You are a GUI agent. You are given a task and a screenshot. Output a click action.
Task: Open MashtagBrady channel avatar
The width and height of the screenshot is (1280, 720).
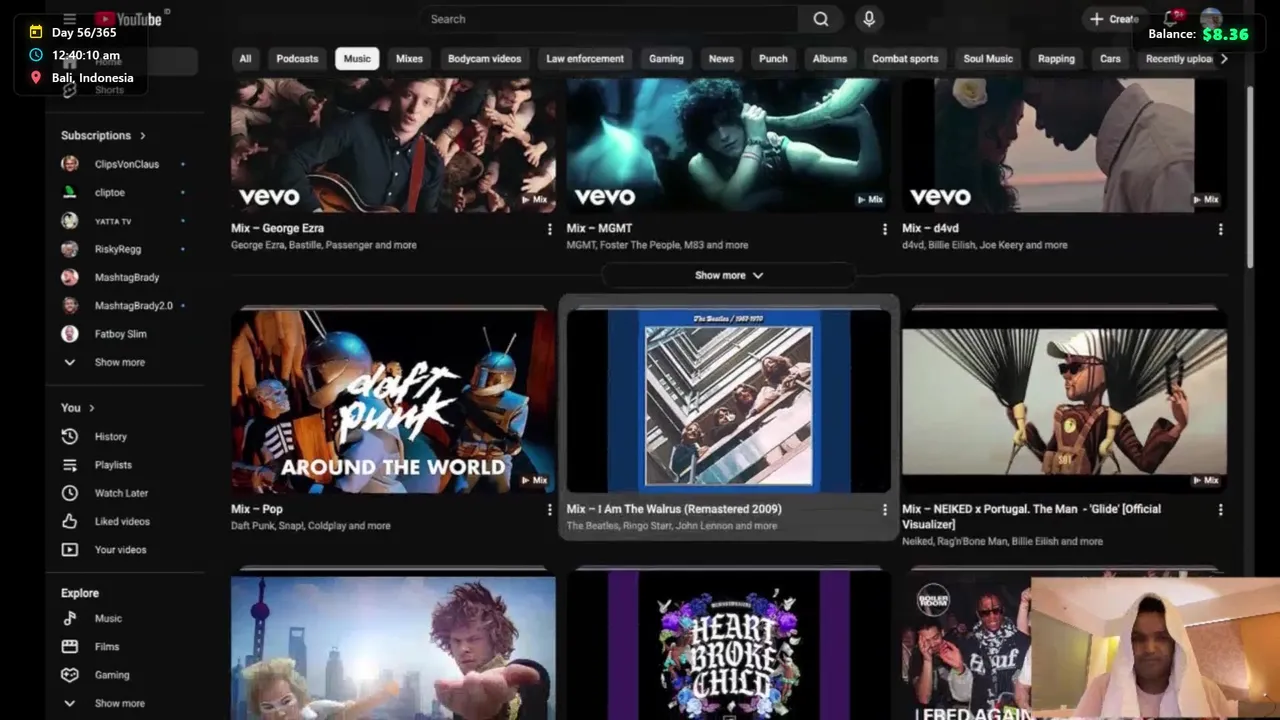pyautogui.click(x=70, y=277)
